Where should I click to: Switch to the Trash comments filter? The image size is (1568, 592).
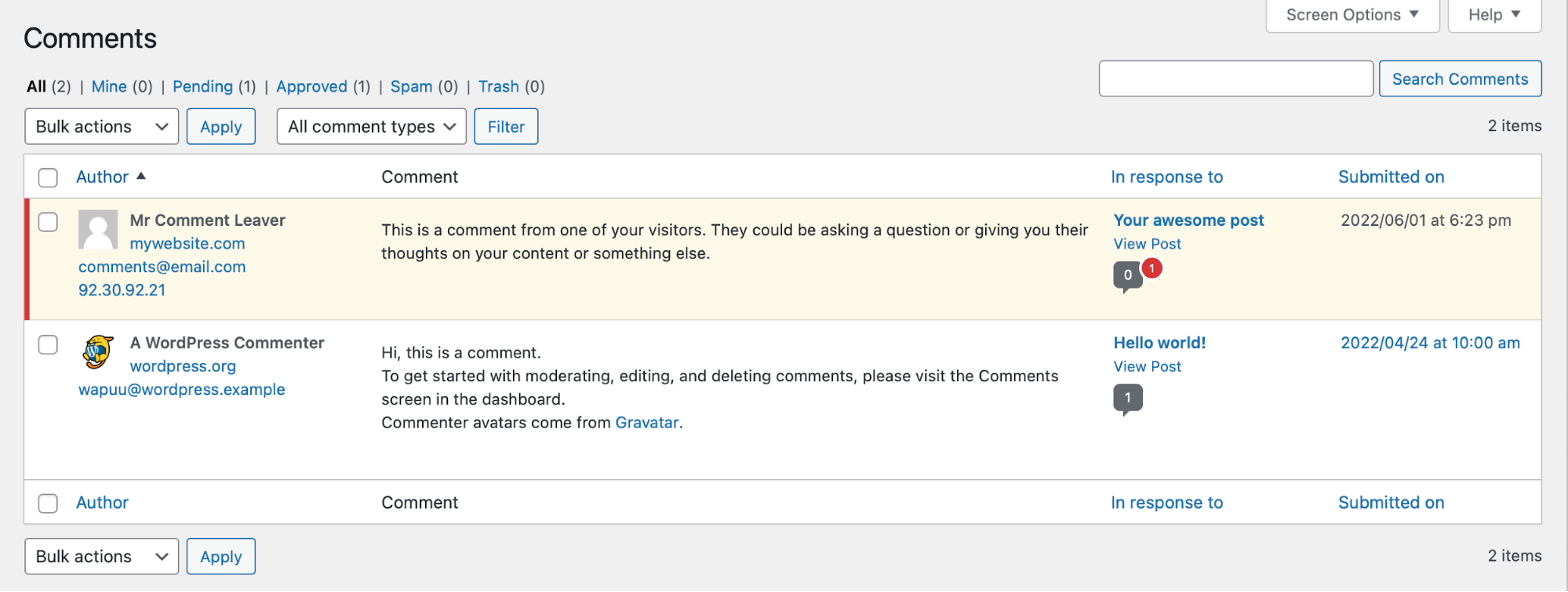tap(499, 86)
